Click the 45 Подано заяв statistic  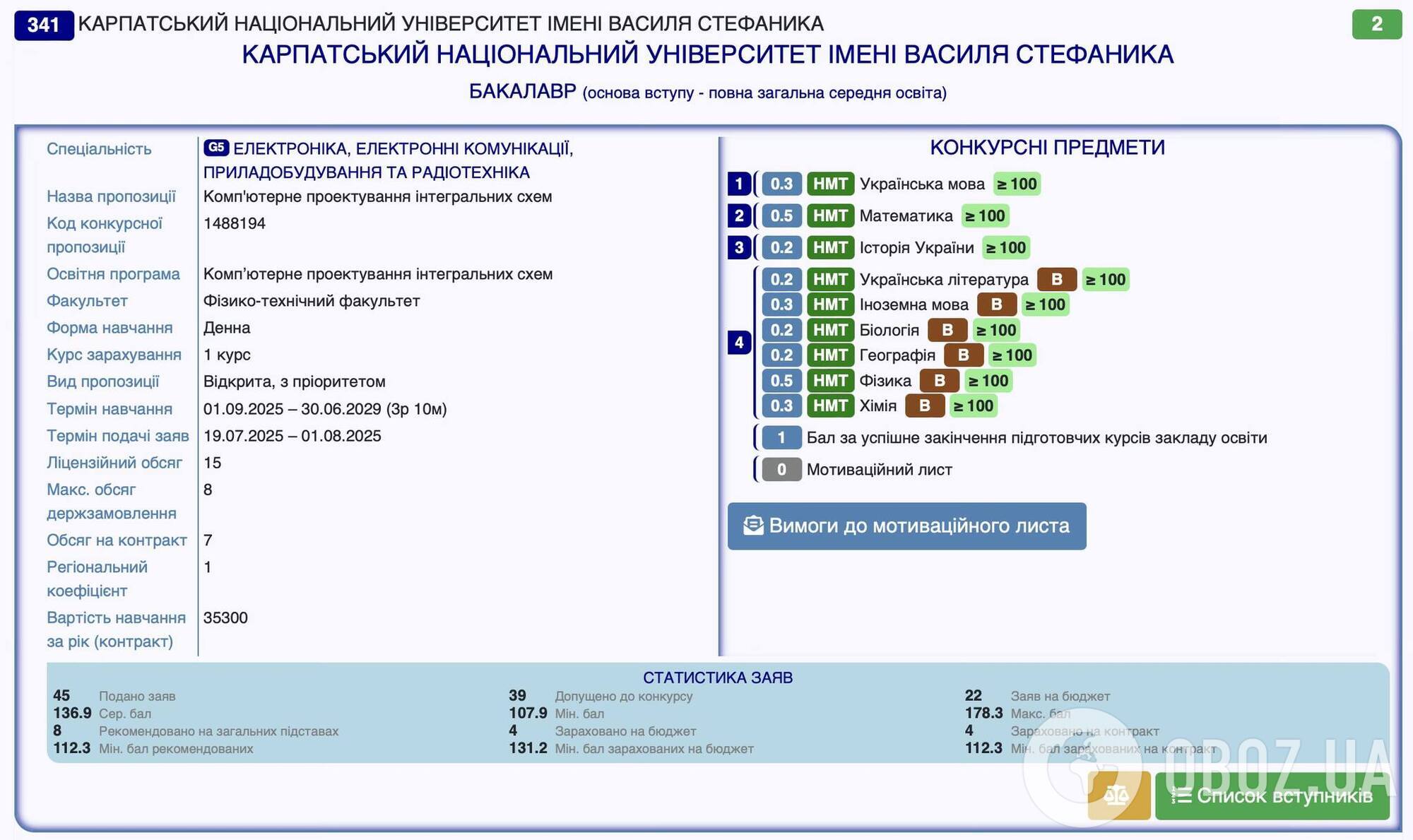click(x=114, y=696)
